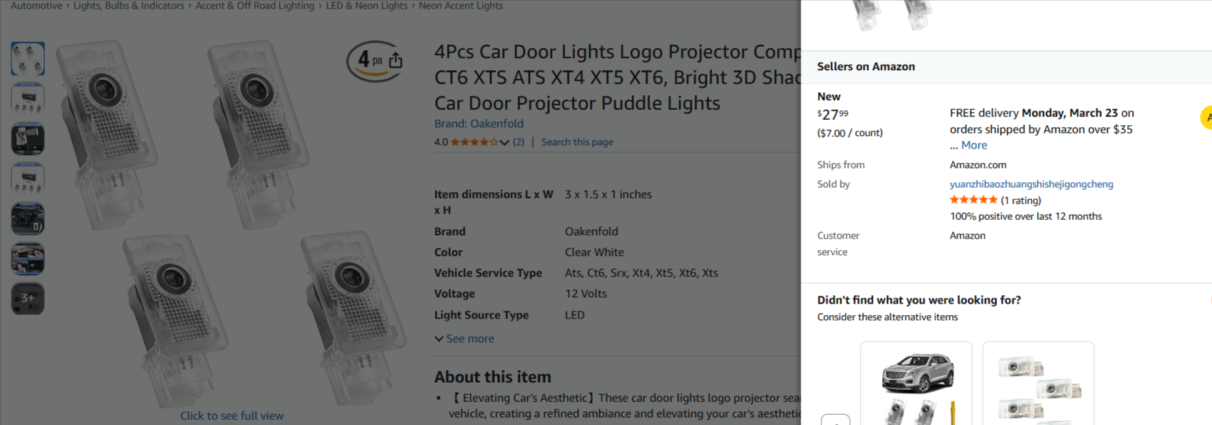Navigate to Accent & Off Road Lighting
Screen dimensions: 1212x425
tap(255, 6)
